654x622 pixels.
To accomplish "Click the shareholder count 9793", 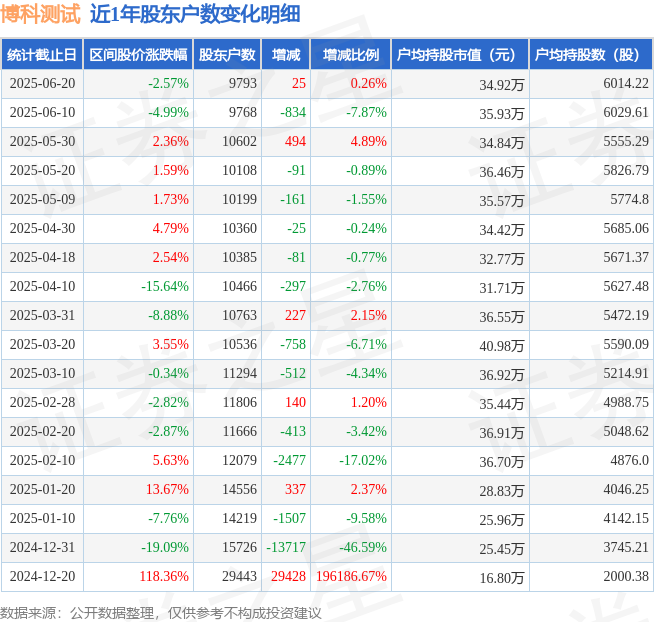I will pyautogui.click(x=243, y=83).
